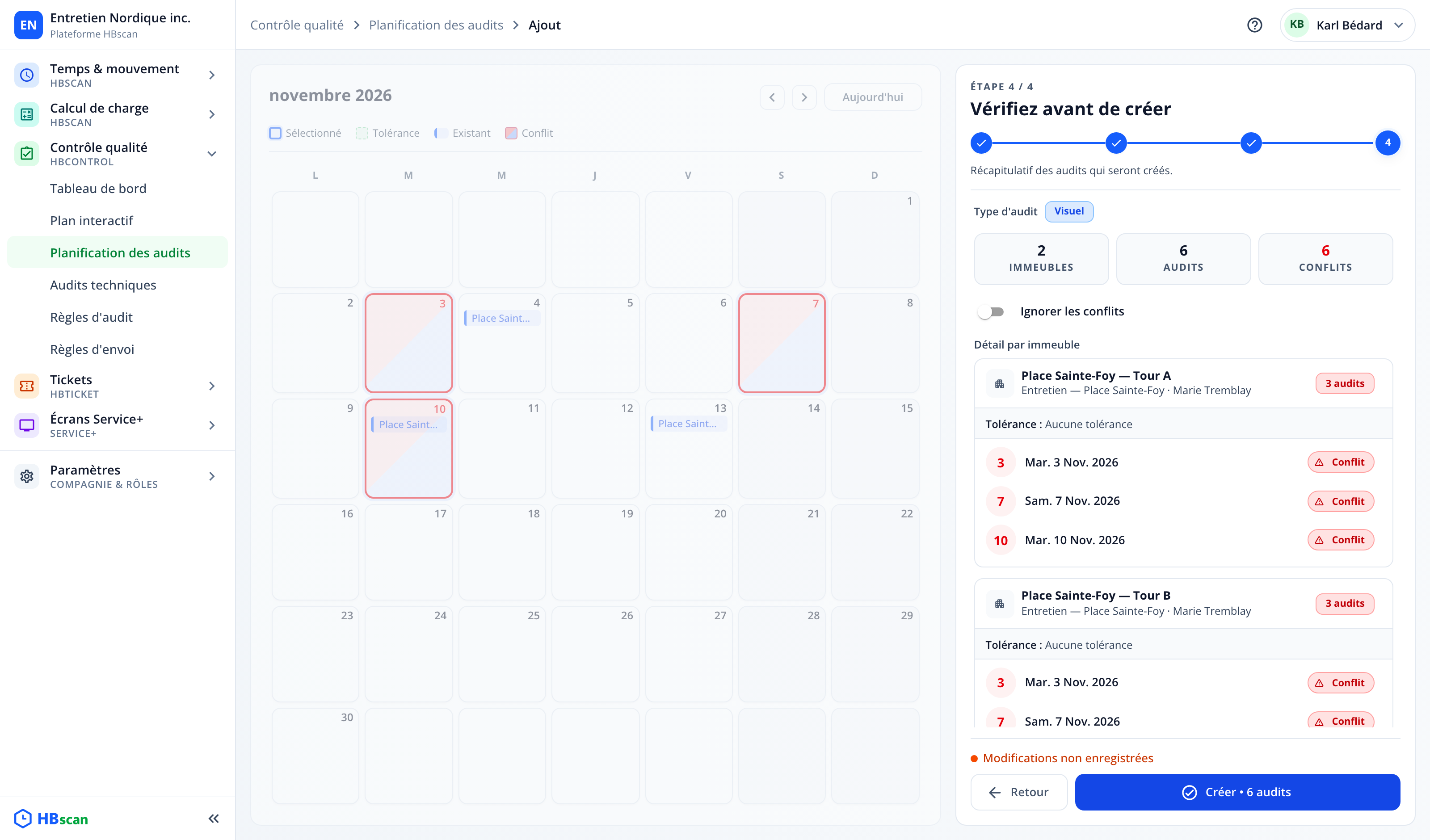Click the Calcul de charge calculator icon
This screenshot has height=840, width=1430.
[27, 114]
